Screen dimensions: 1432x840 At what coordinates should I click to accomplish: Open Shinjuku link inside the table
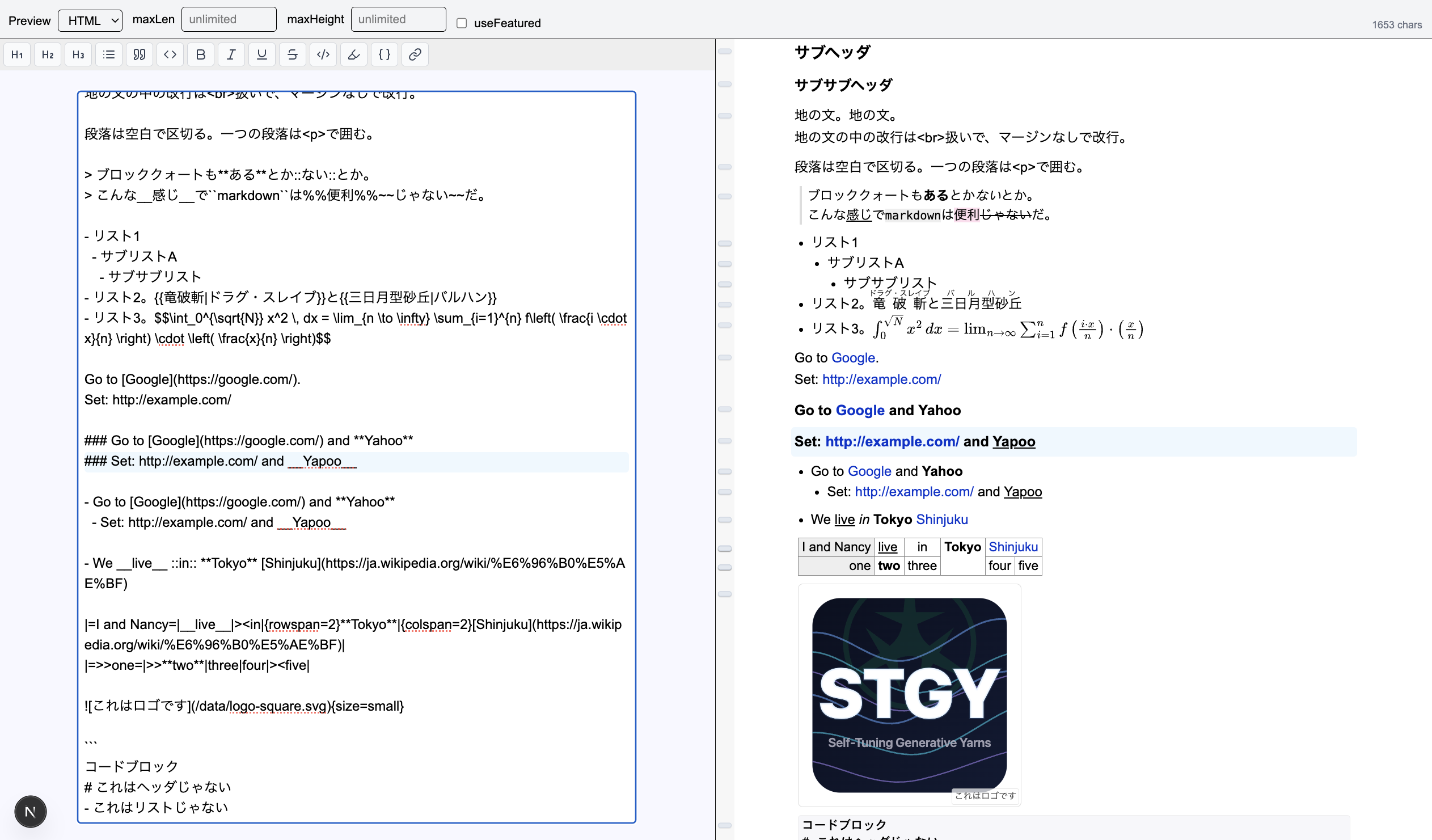[x=1013, y=547]
